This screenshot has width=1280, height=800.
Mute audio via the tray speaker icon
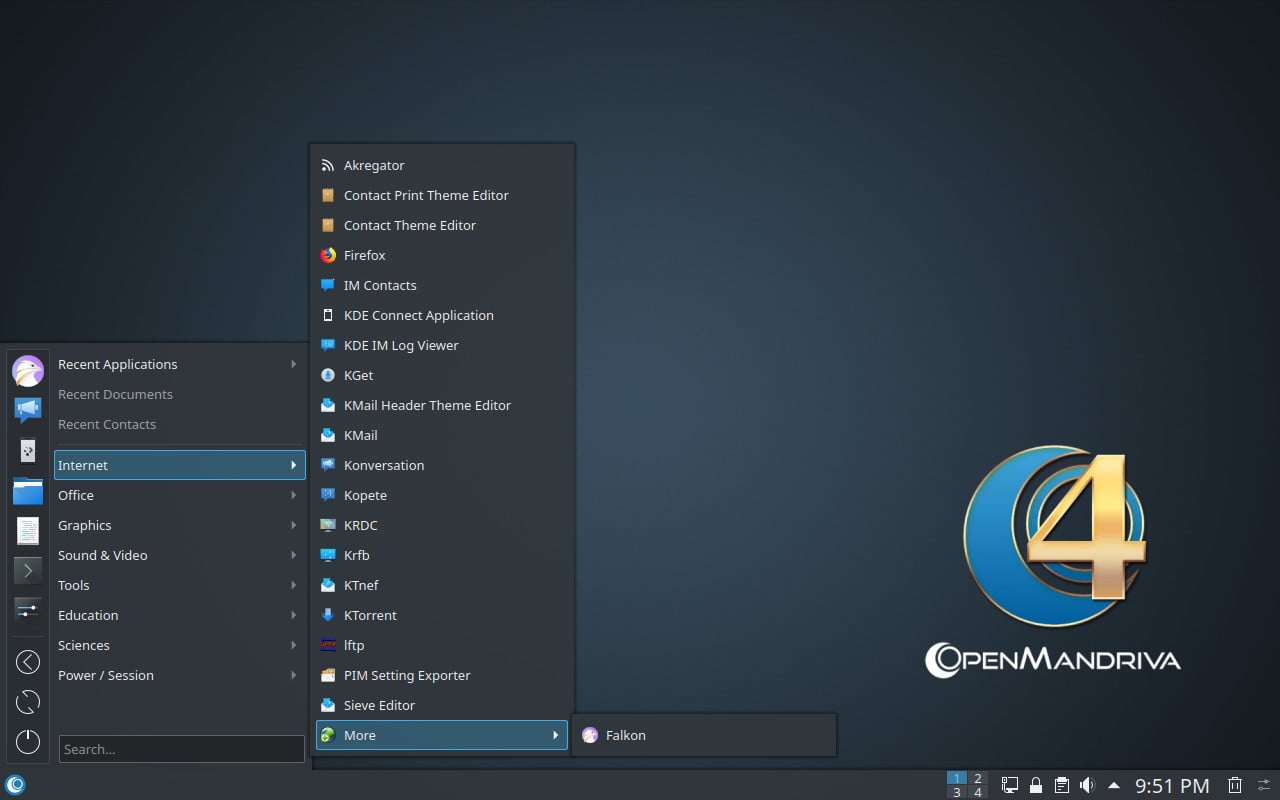click(1087, 784)
